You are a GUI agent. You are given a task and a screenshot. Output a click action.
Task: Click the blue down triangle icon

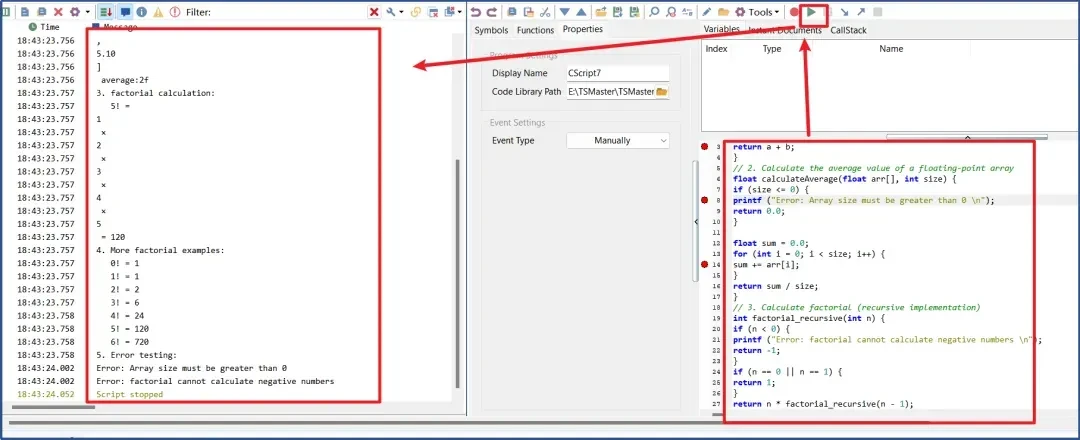(x=565, y=12)
